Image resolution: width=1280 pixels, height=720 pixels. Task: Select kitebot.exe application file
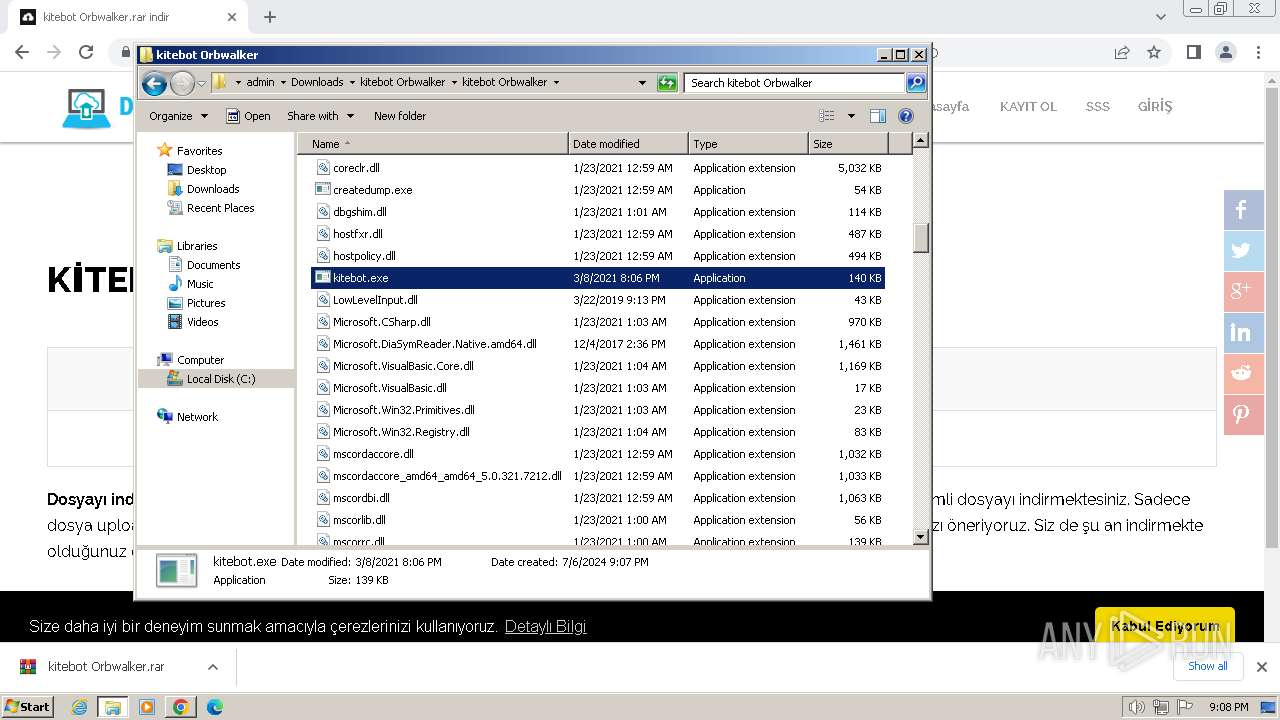598,278
